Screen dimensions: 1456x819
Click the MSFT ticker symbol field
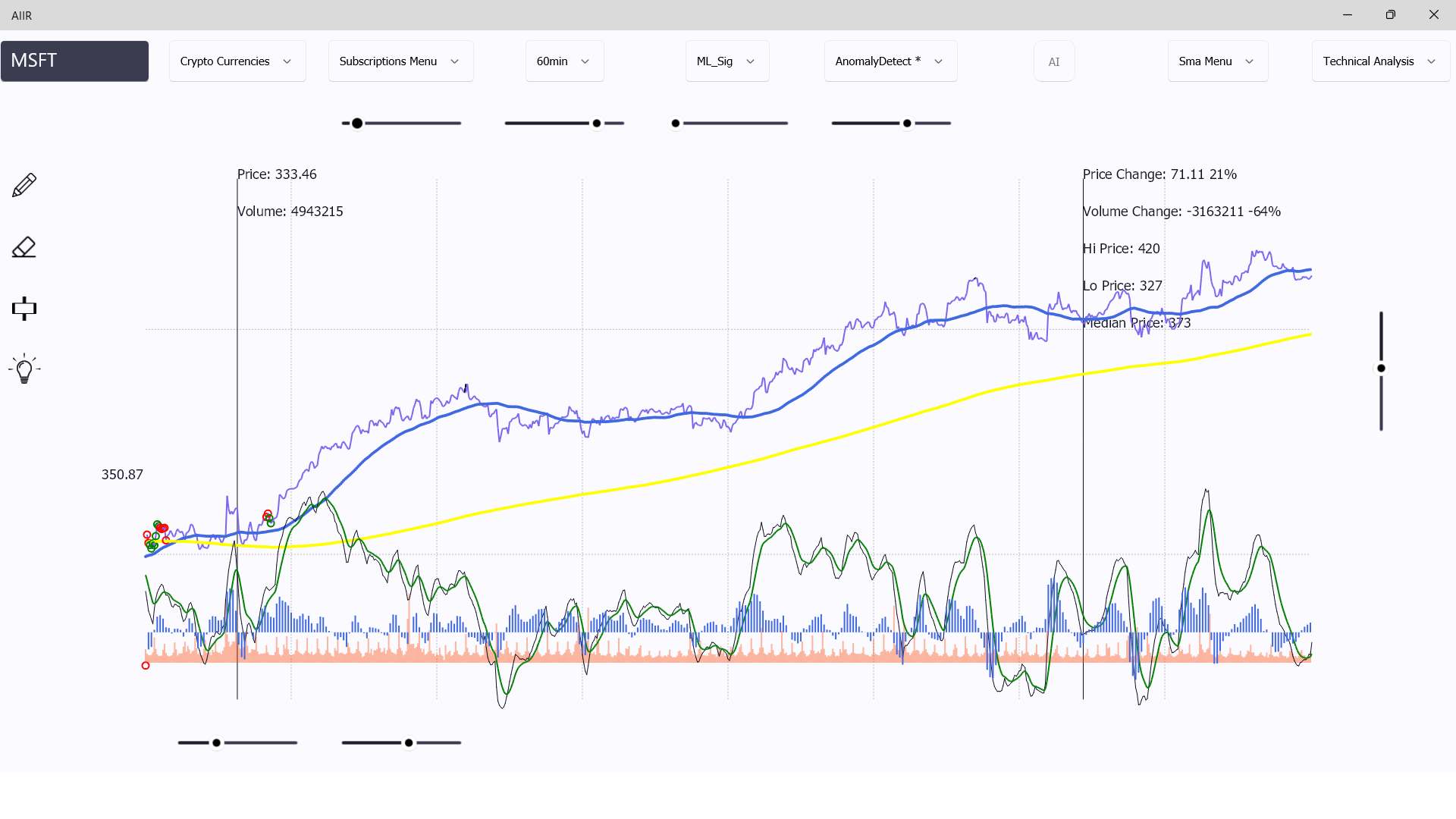[x=74, y=61]
